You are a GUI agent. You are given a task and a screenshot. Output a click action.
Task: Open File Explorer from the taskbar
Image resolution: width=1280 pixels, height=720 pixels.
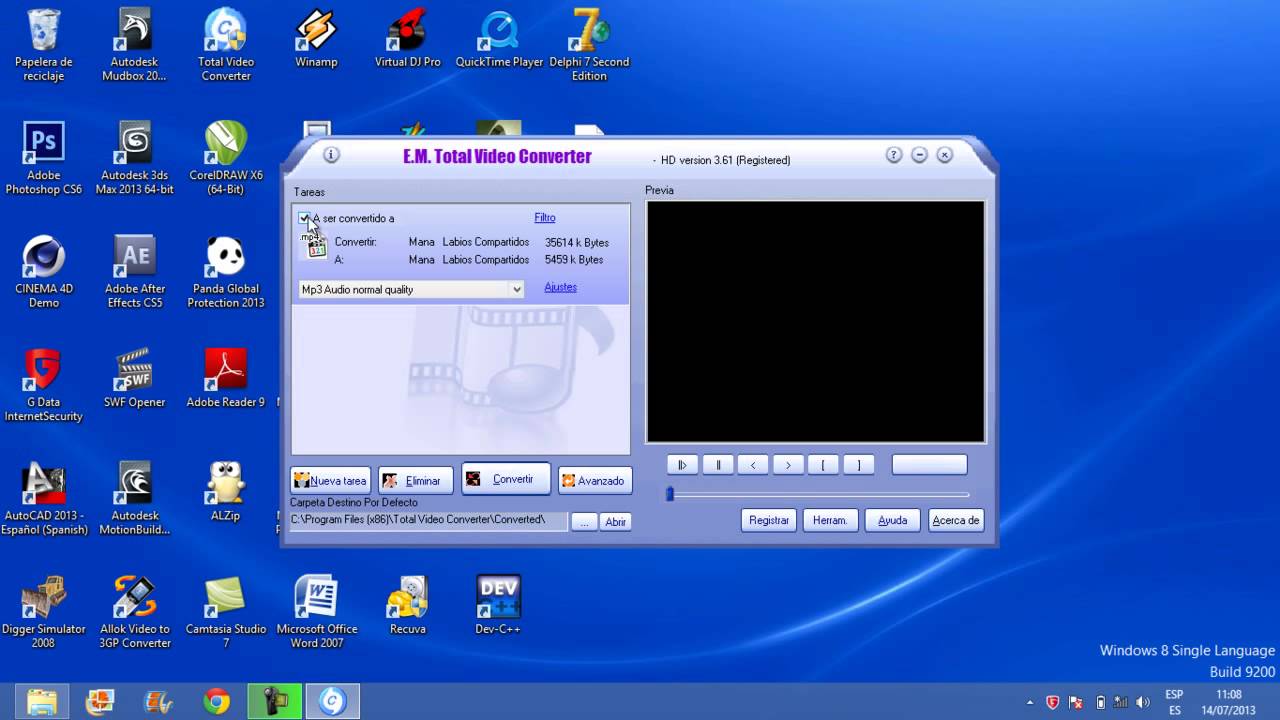click(x=42, y=702)
